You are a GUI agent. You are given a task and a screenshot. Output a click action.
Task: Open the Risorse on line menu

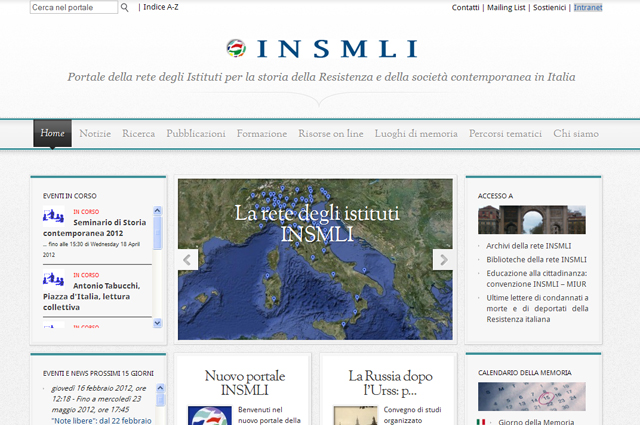click(x=331, y=134)
